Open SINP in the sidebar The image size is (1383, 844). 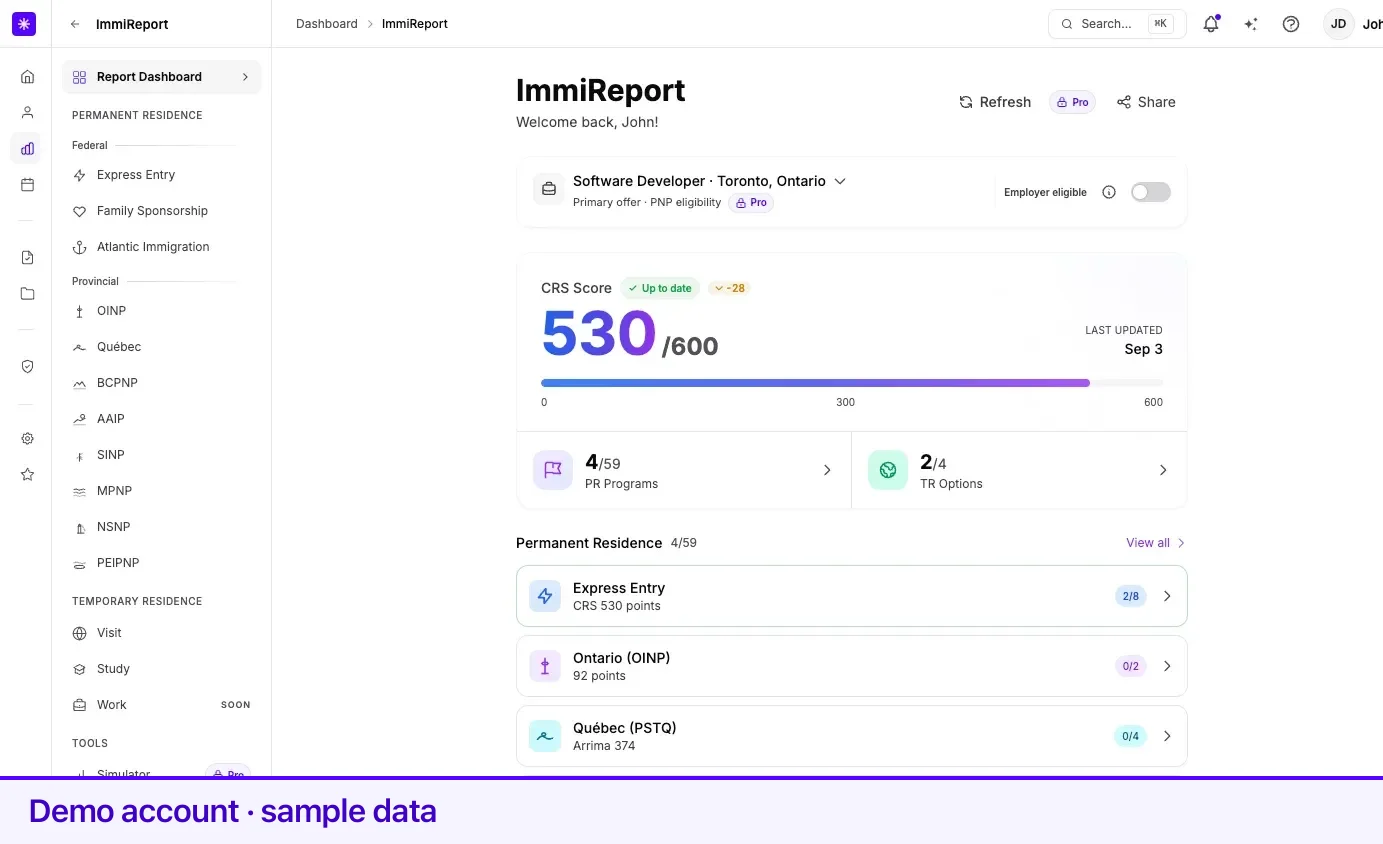(161, 455)
